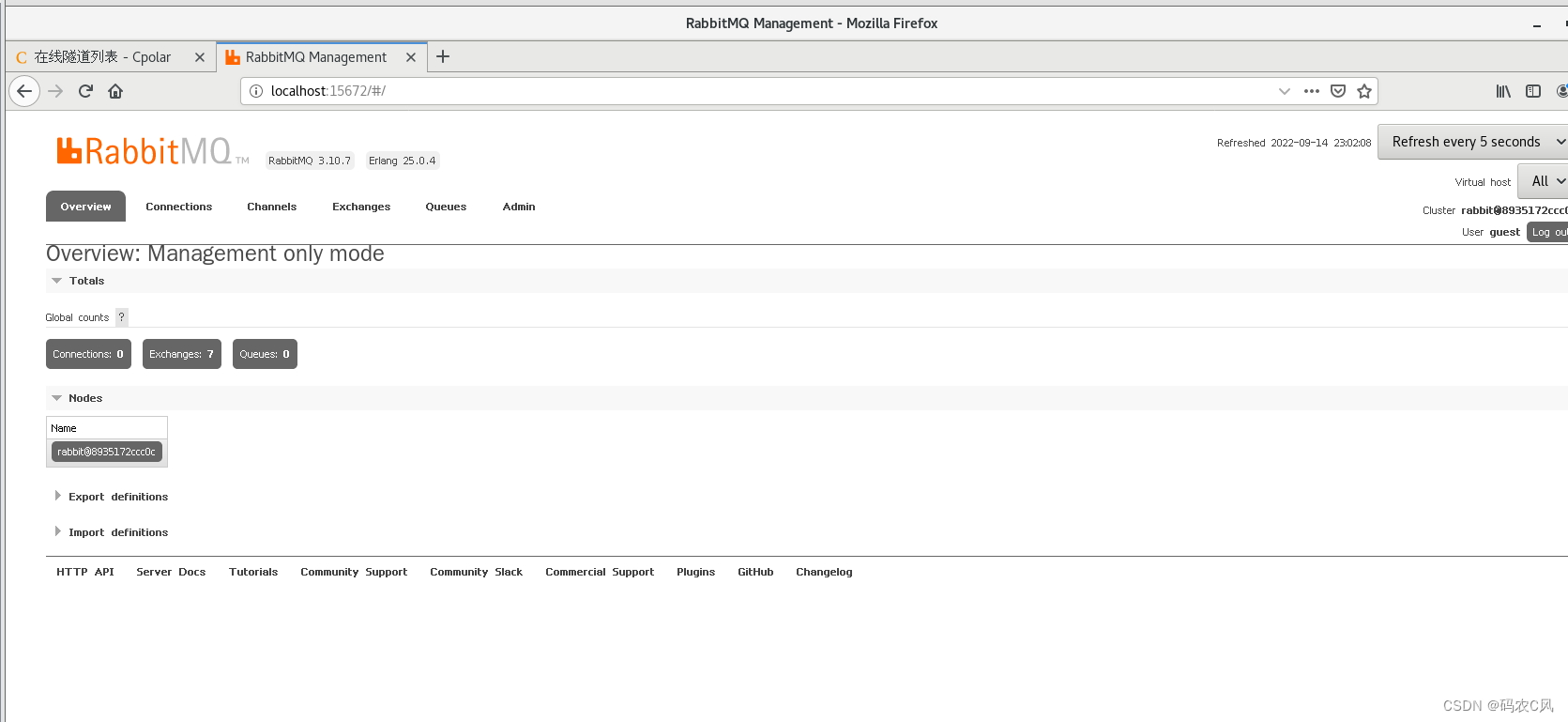
Task: Save page to Pocket icon
Action: (1338, 91)
